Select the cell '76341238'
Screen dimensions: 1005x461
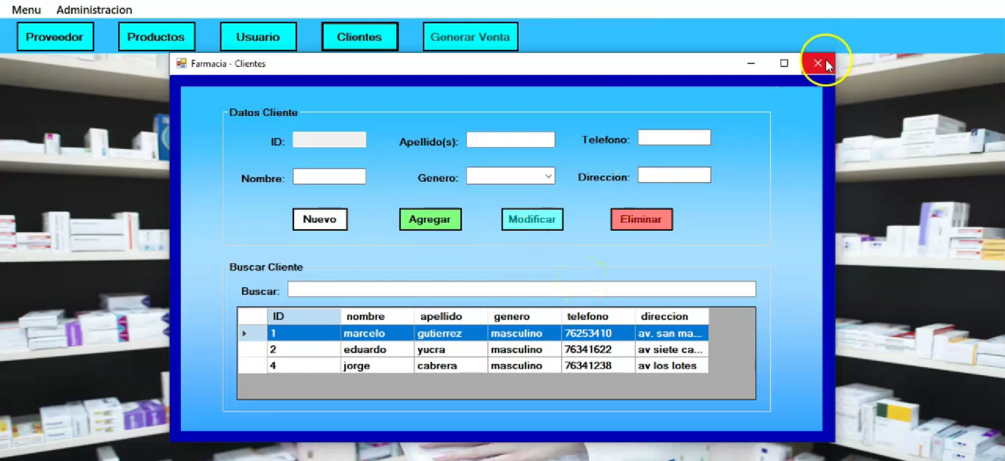click(598, 365)
